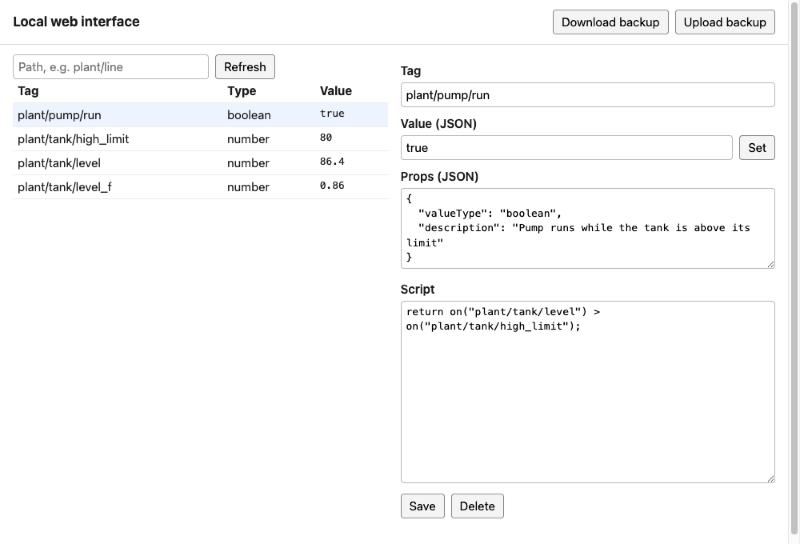
Task: Select the plant/tank/level_f tag row
Action: point(200,187)
